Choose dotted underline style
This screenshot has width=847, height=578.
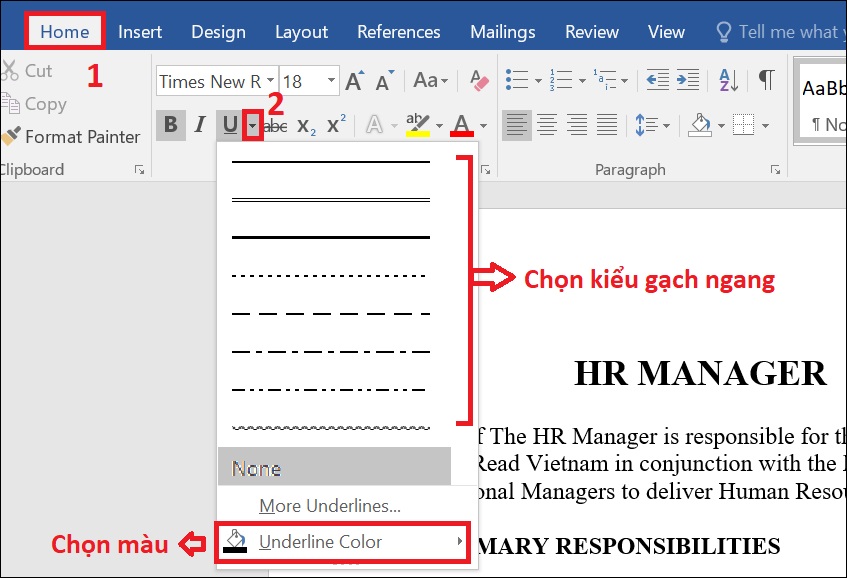pos(331,275)
